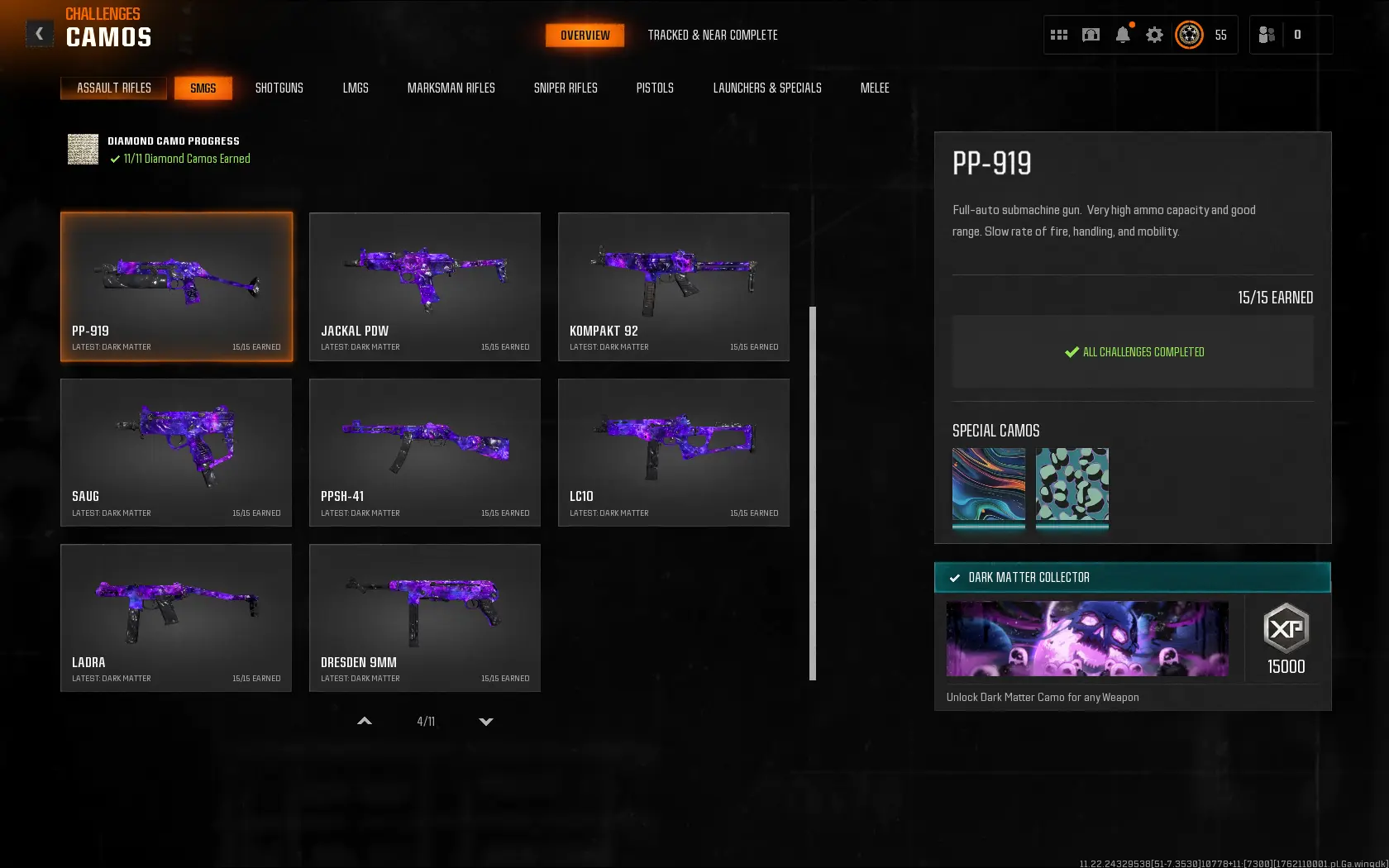
Task: Go to previous page with up chevron
Action: [365, 722]
